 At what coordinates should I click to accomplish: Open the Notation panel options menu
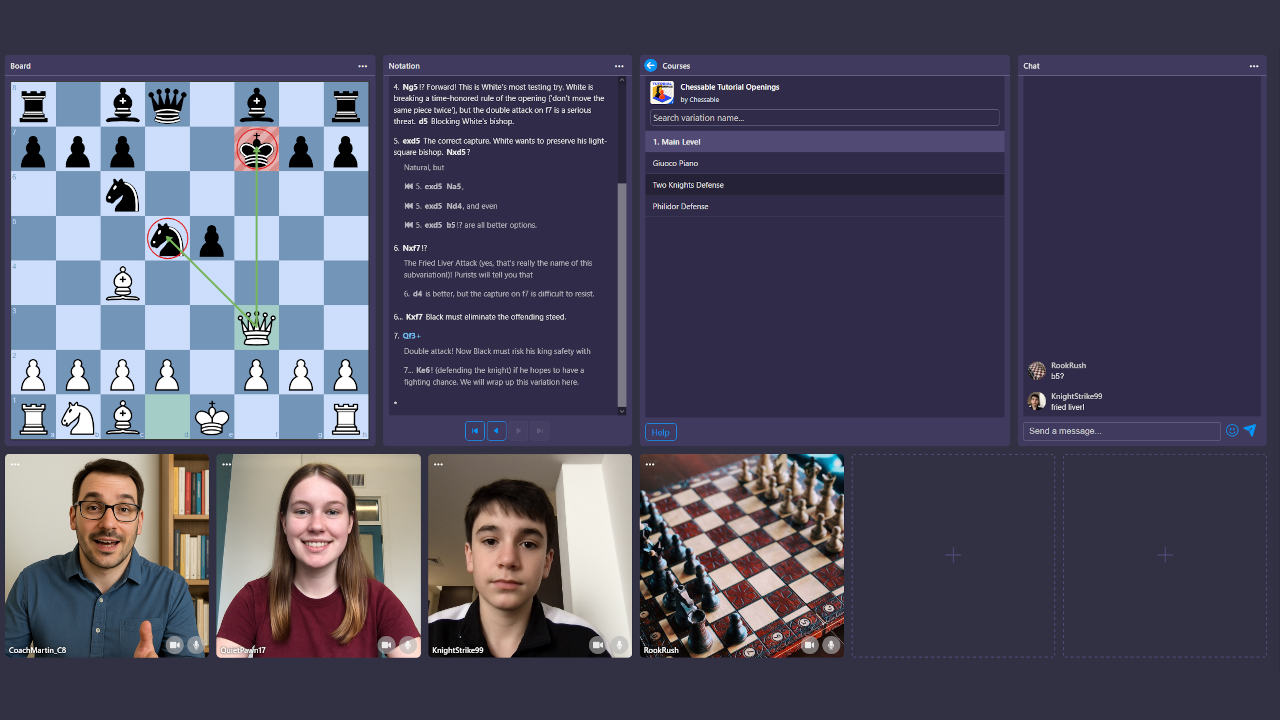pos(619,66)
